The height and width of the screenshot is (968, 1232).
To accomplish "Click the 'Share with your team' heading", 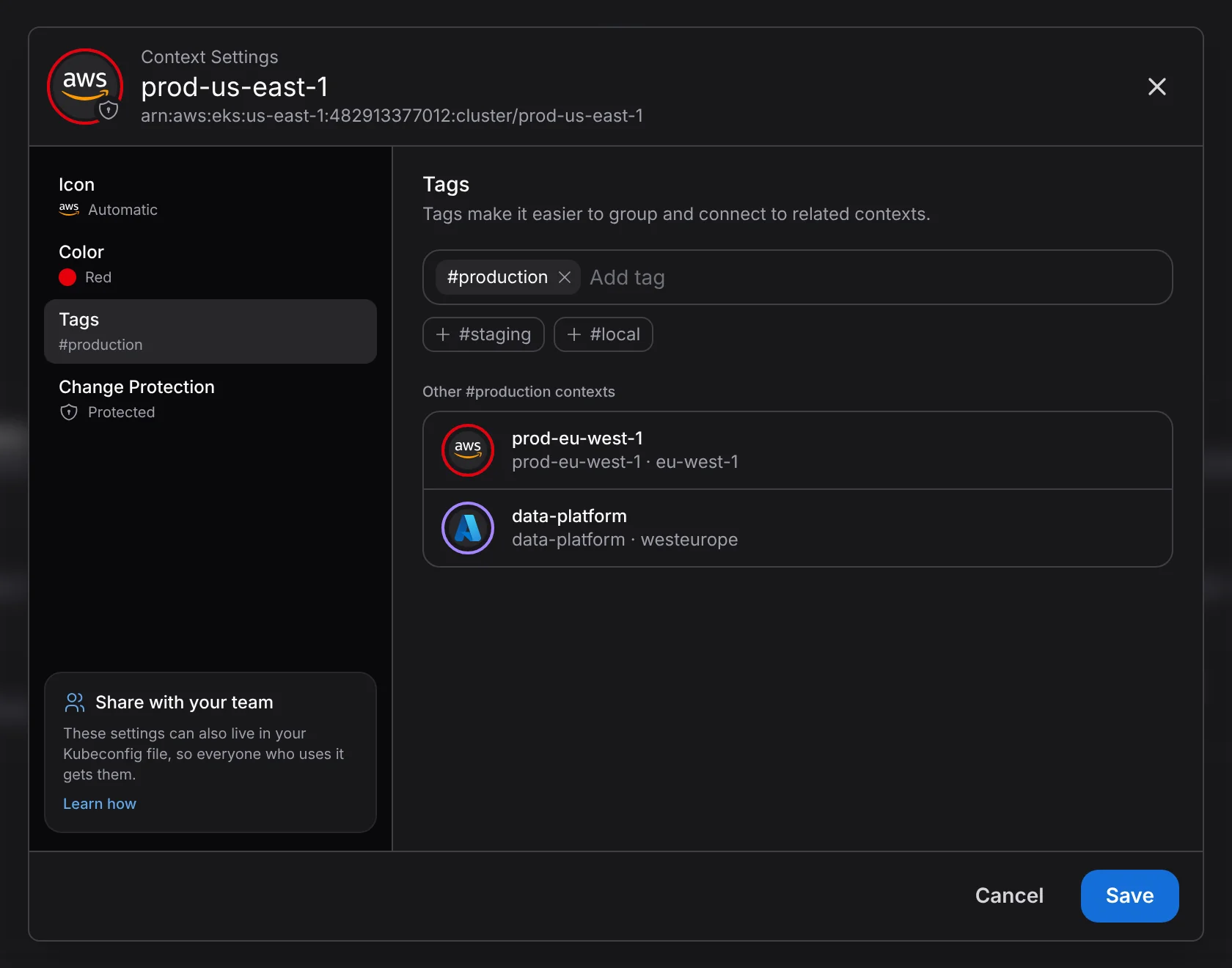I will tap(184, 703).
